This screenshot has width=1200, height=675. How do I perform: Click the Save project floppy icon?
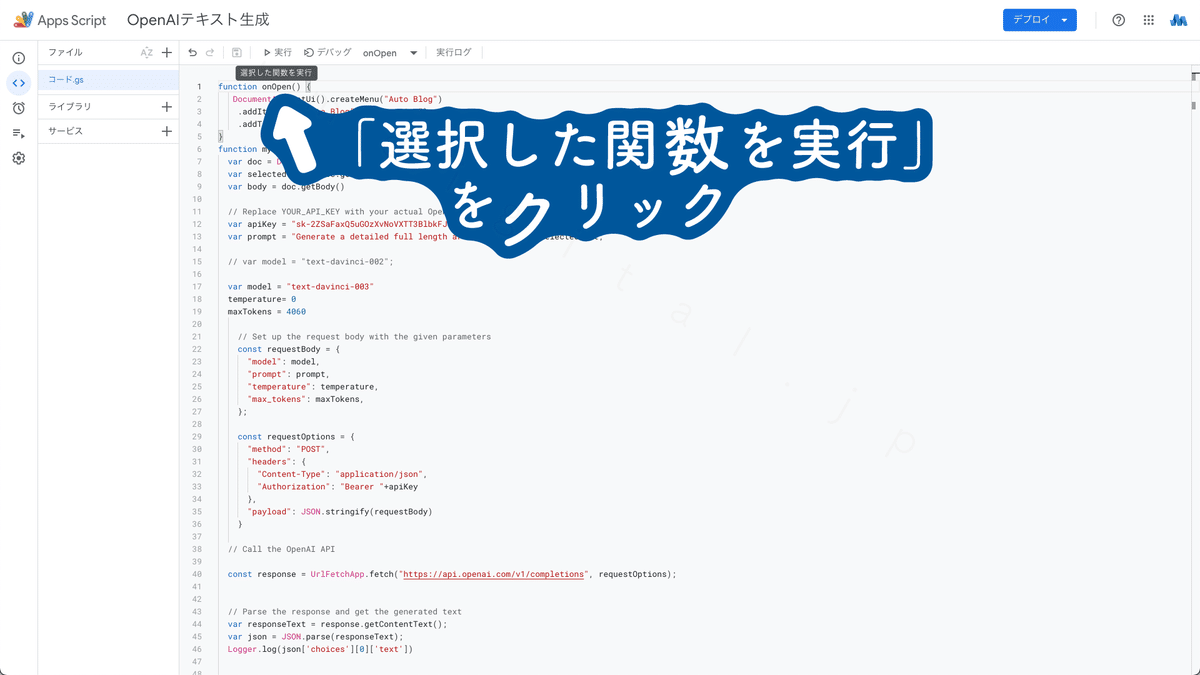click(x=237, y=53)
